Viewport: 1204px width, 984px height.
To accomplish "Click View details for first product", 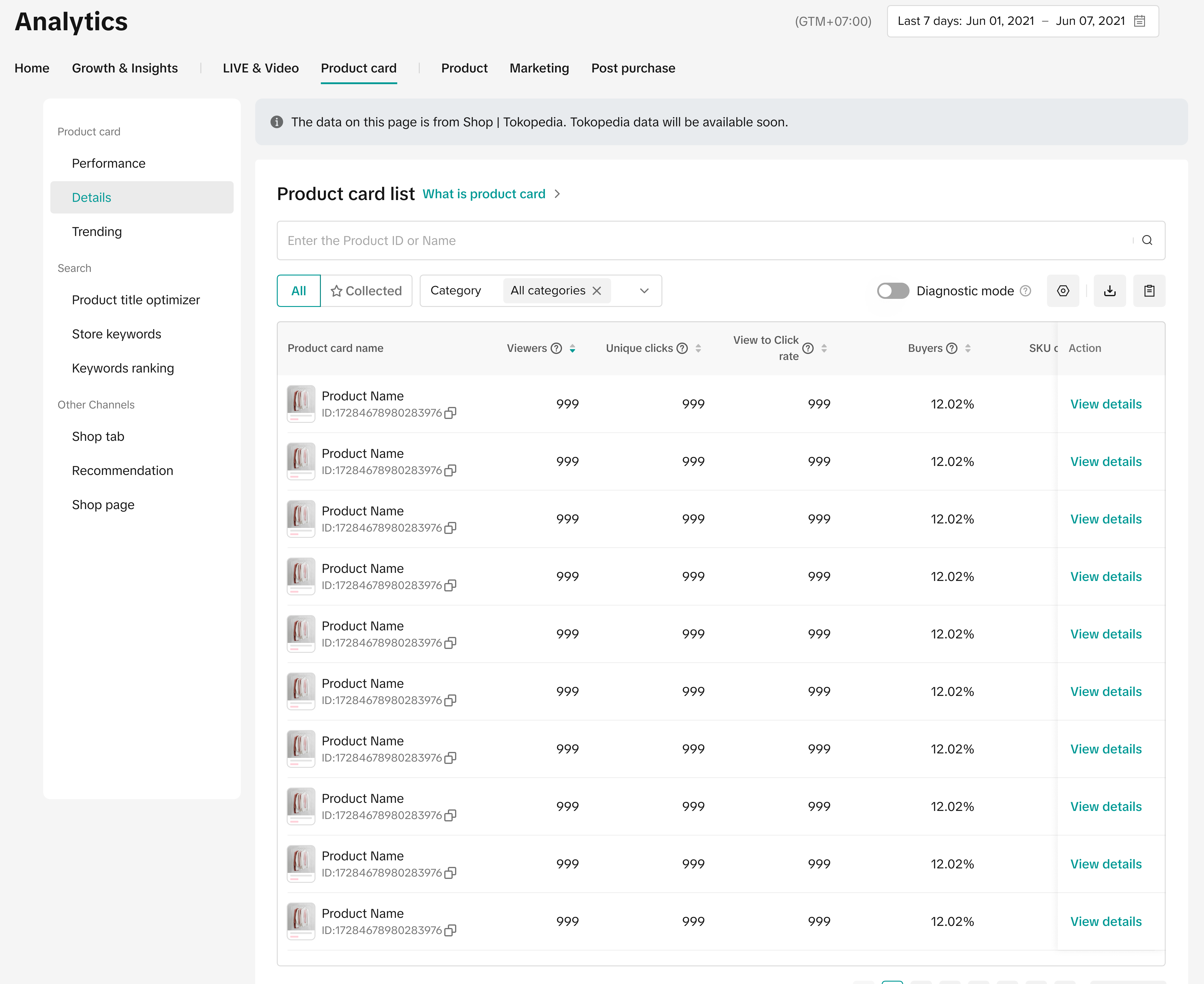I will tap(1105, 404).
